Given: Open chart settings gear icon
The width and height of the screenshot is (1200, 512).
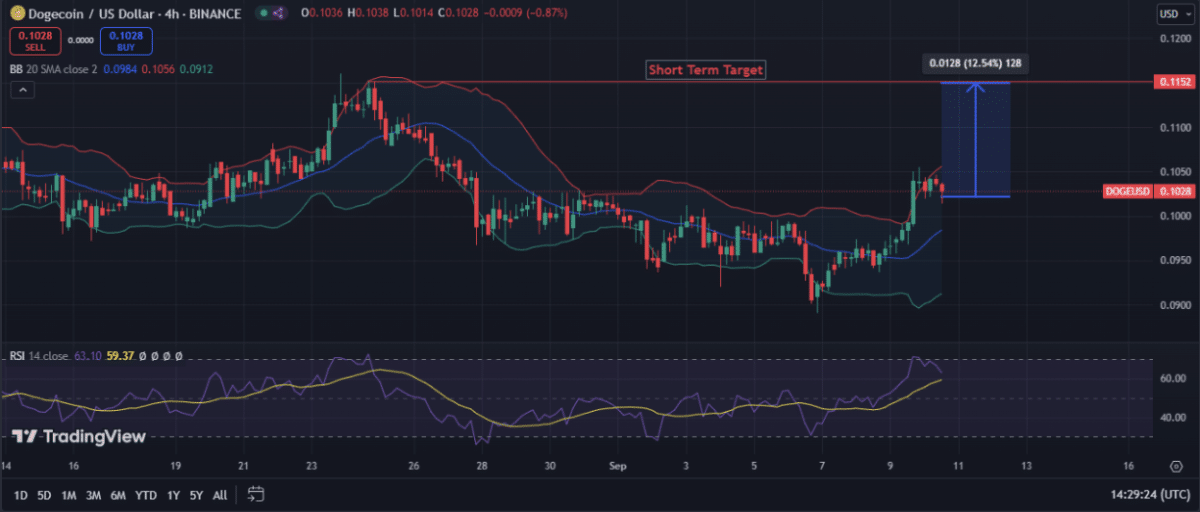Looking at the screenshot, I should [x=1176, y=466].
